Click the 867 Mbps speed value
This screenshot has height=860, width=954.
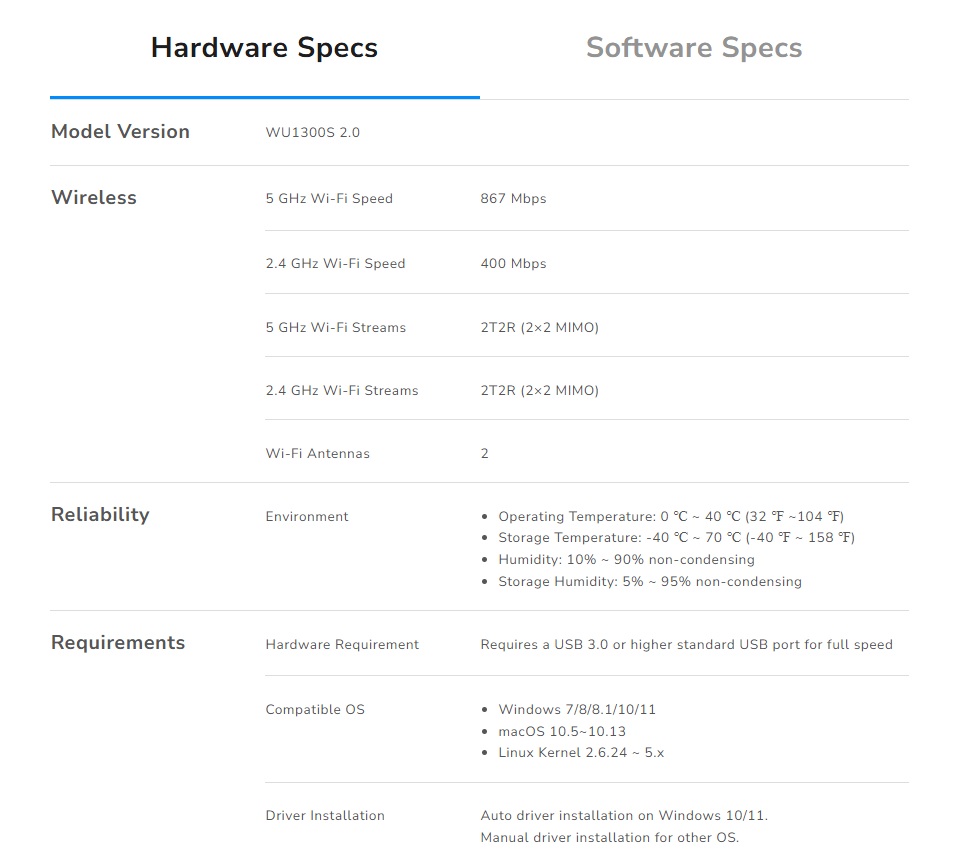tap(513, 199)
